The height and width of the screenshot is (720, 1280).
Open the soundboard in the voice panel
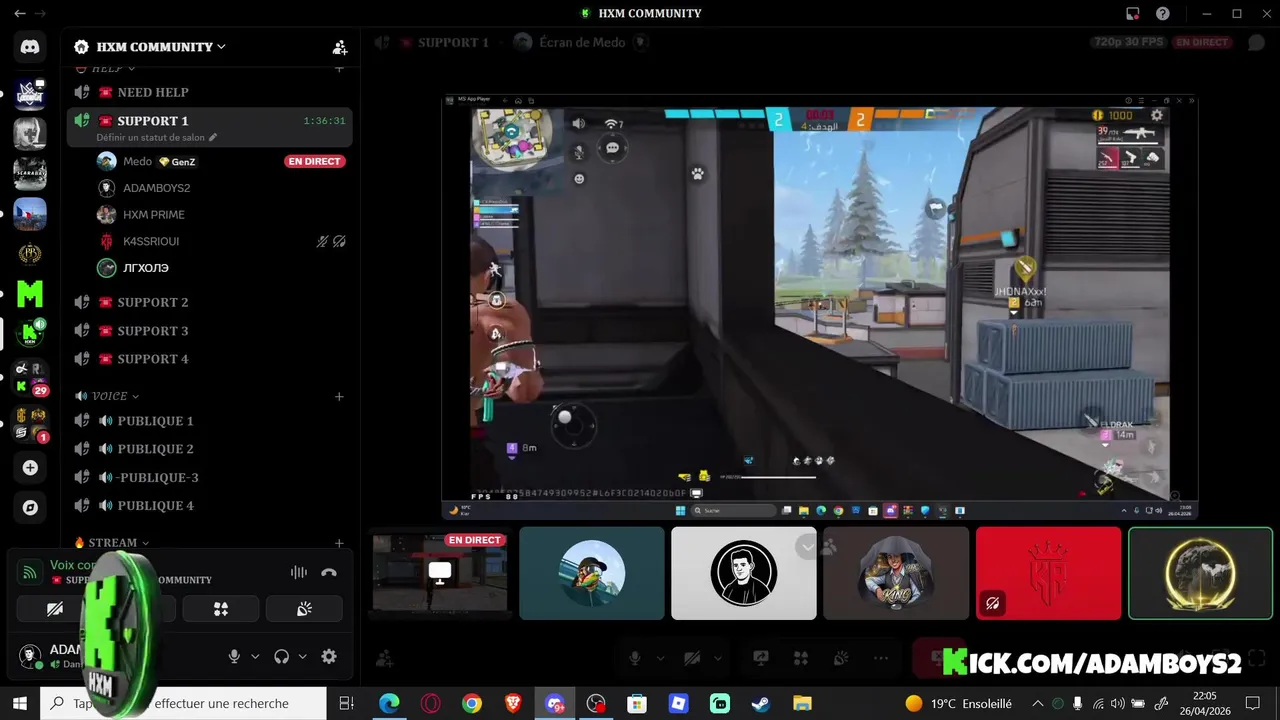pyautogui.click(x=304, y=608)
